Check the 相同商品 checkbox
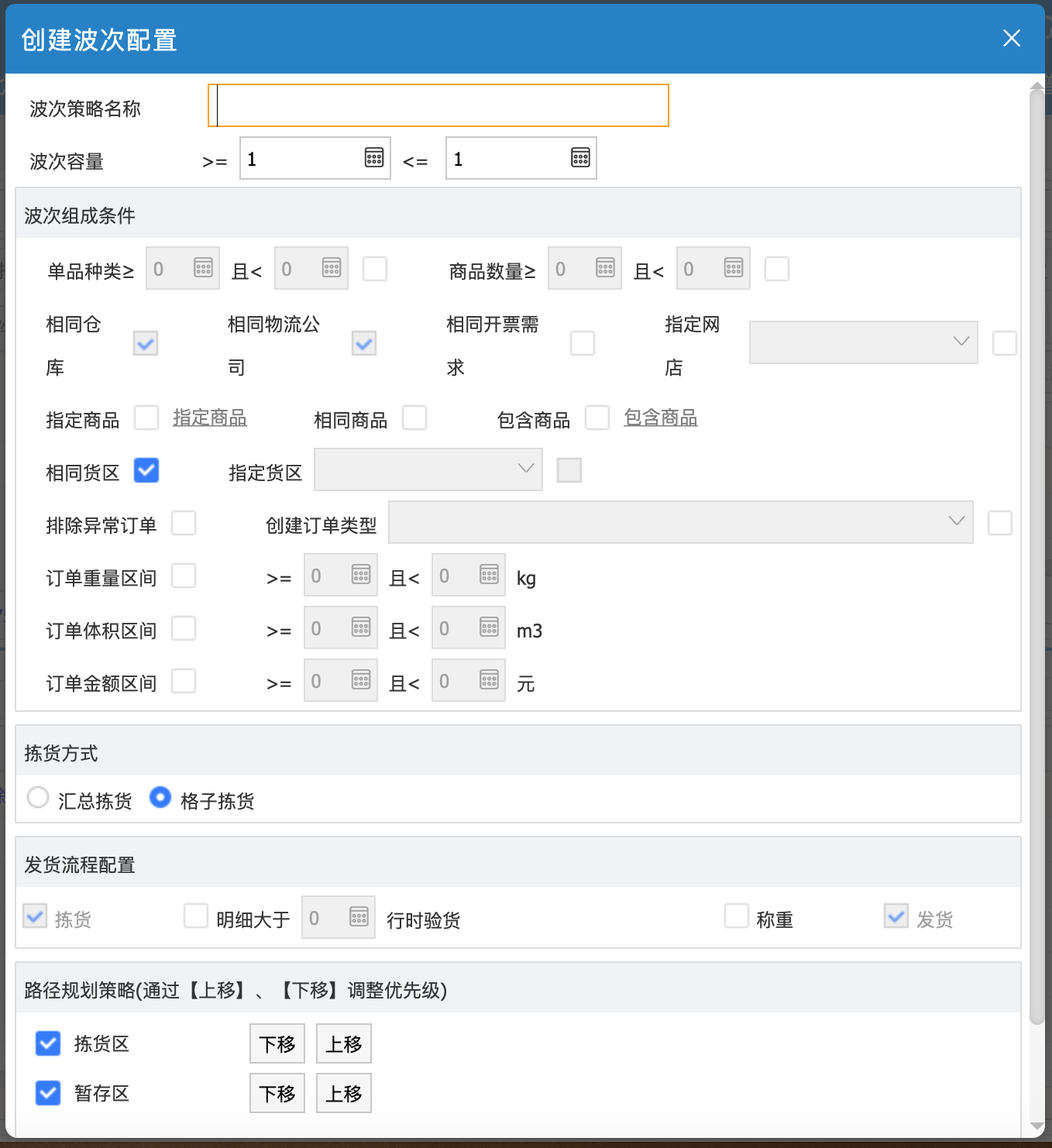Viewport: 1052px width, 1148px height. [x=414, y=418]
